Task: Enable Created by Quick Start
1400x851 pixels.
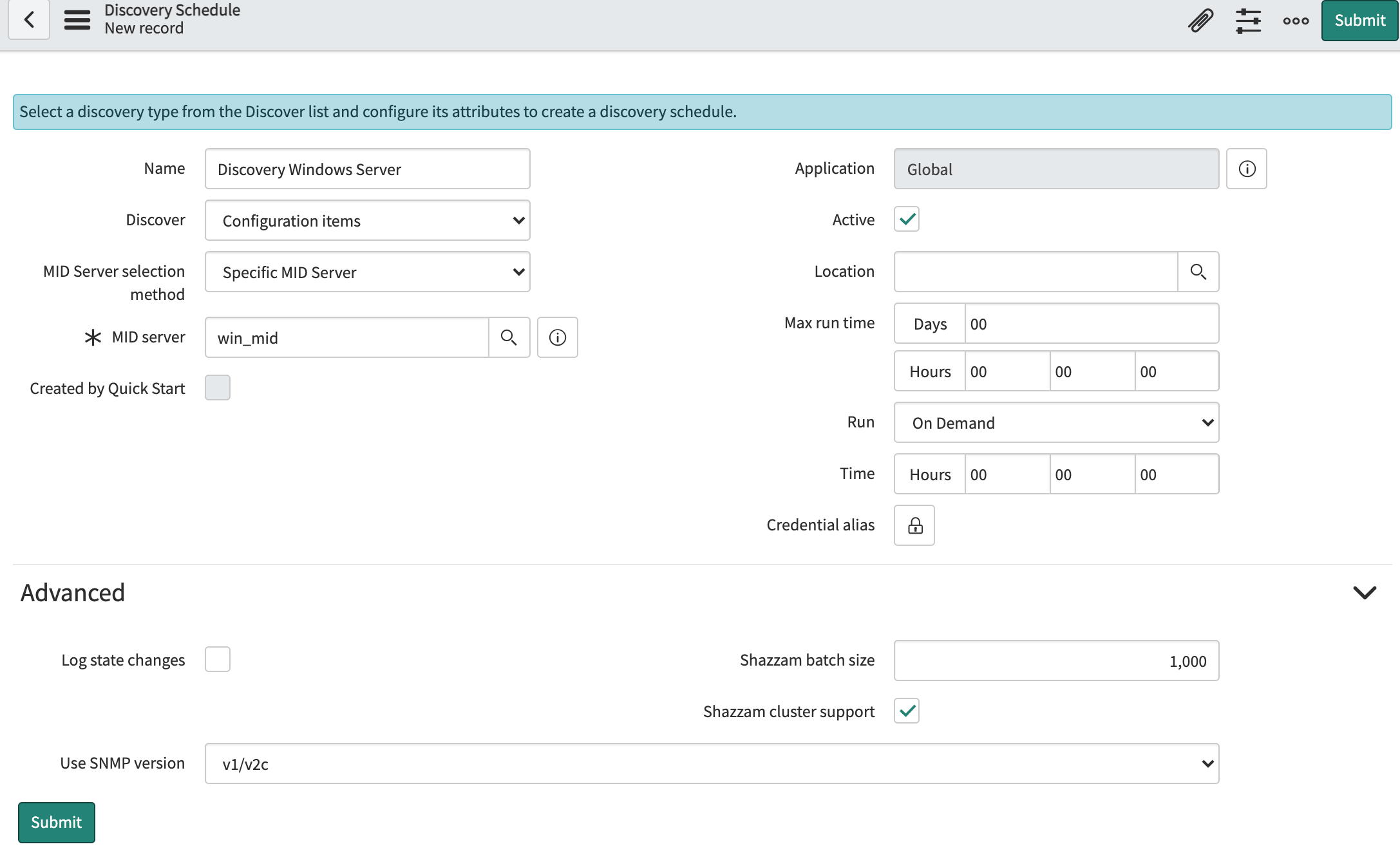Action: [218, 388]
